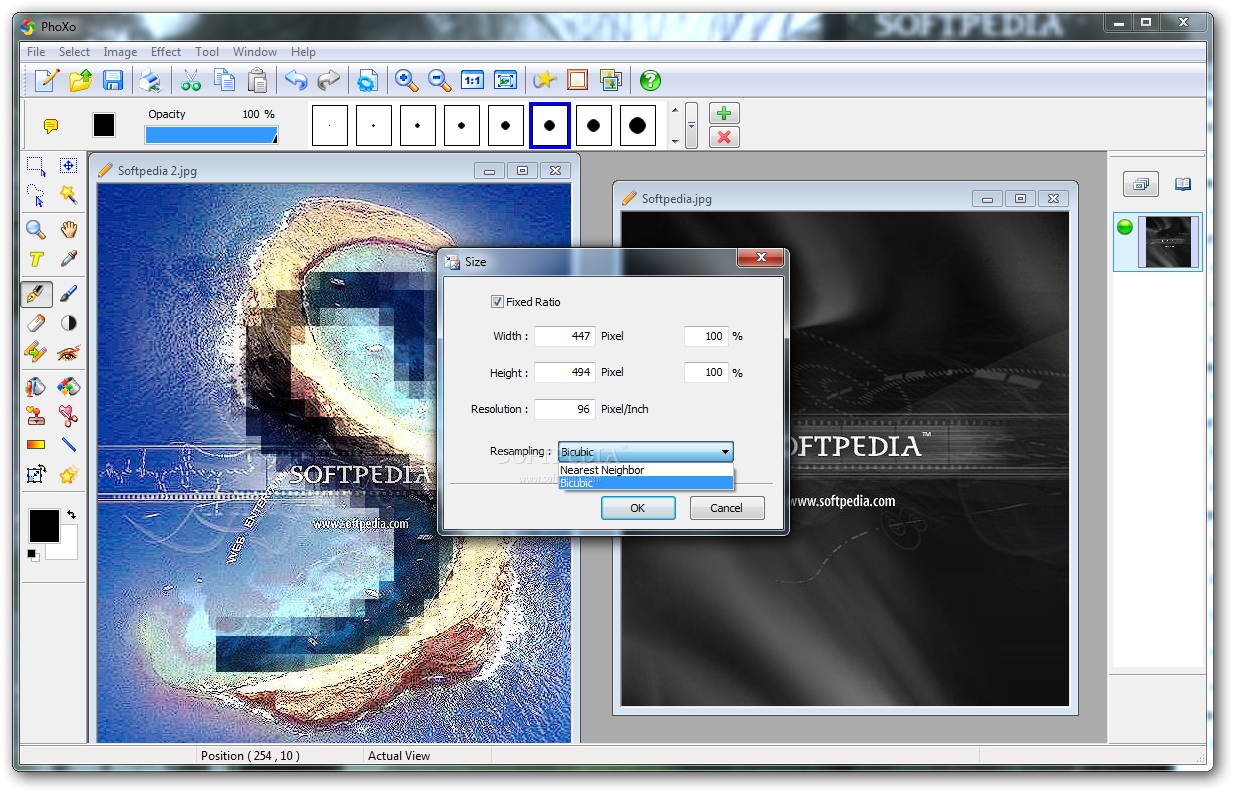Open the Window menu
The width and height of the screenshot is (1234, 792).
255,52
